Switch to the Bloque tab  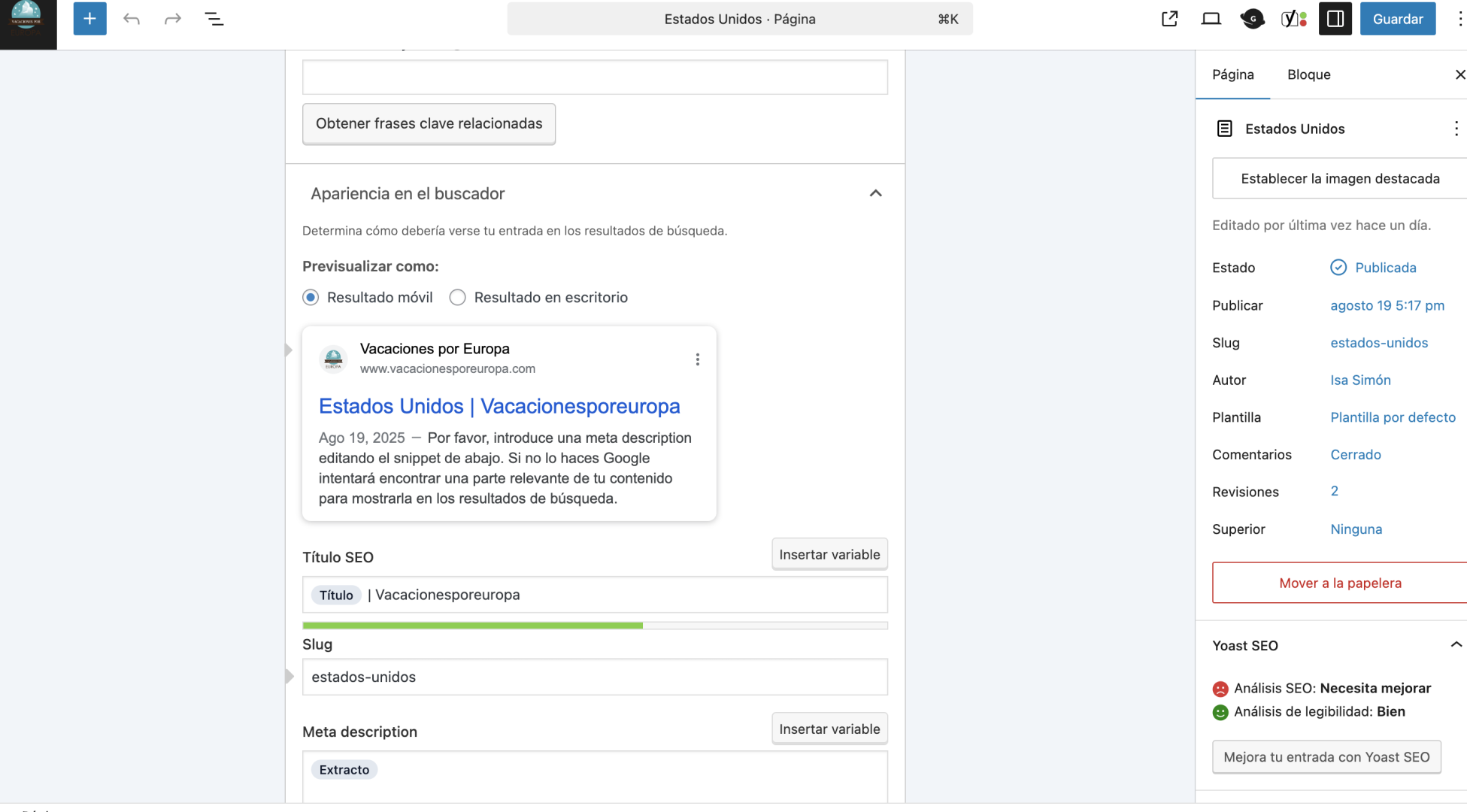(1308, 74)
